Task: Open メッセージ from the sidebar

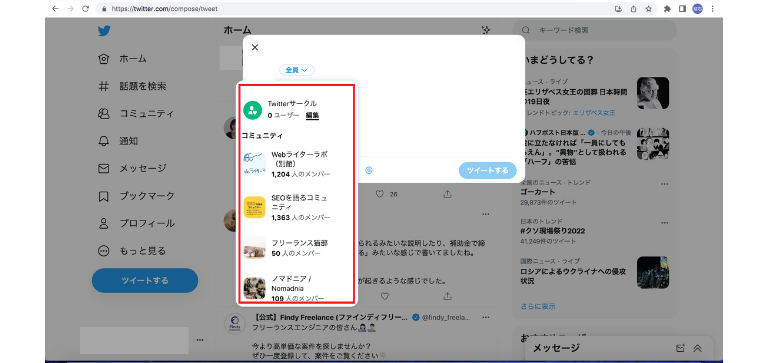Action: (132, 169)
